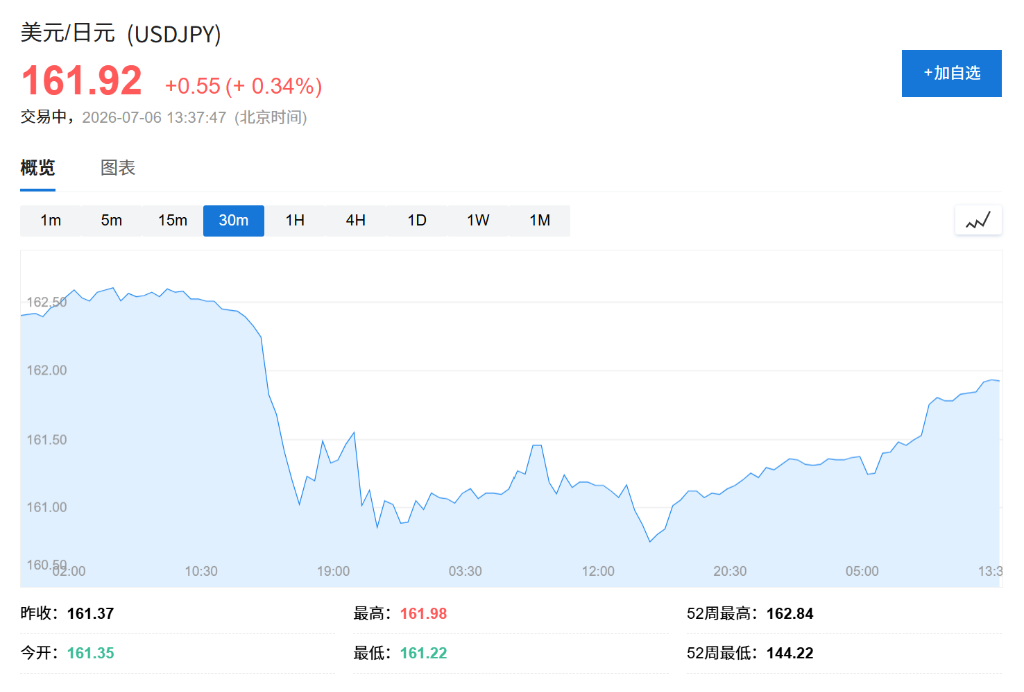Click the 今开 value 161.35
The image size is (1024, 692).
point(91,653)
